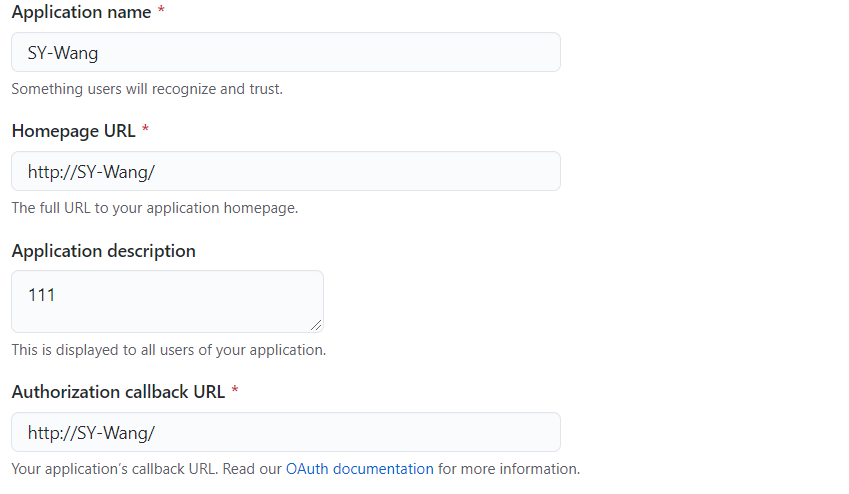Click into the Application description textarea
This screenshot has height=494, width=849.
click(167, 302)
